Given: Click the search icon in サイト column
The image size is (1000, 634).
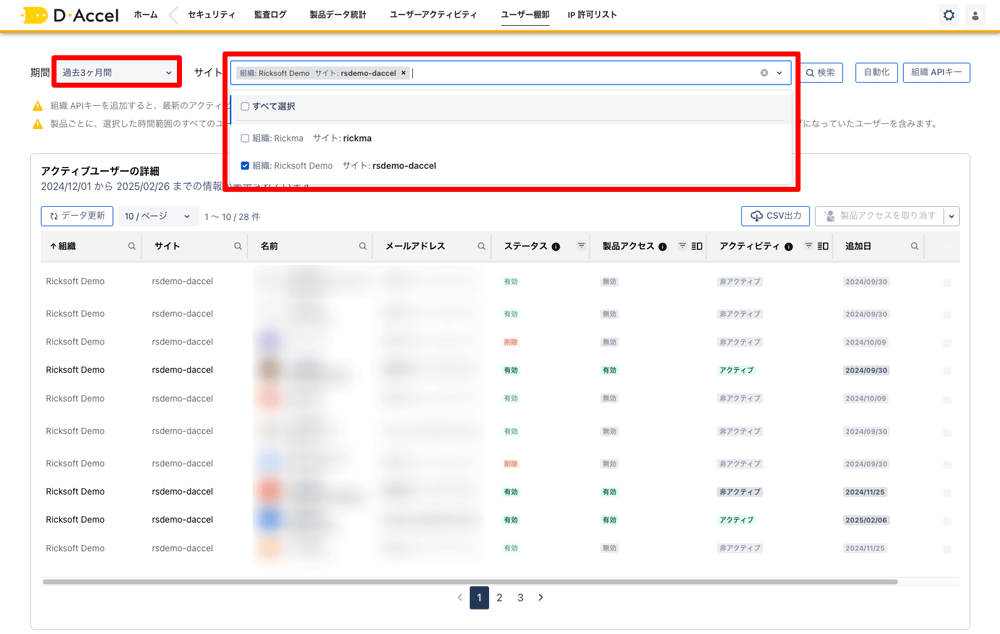Looking at the screenshot, I should click(x=238, y=246).
